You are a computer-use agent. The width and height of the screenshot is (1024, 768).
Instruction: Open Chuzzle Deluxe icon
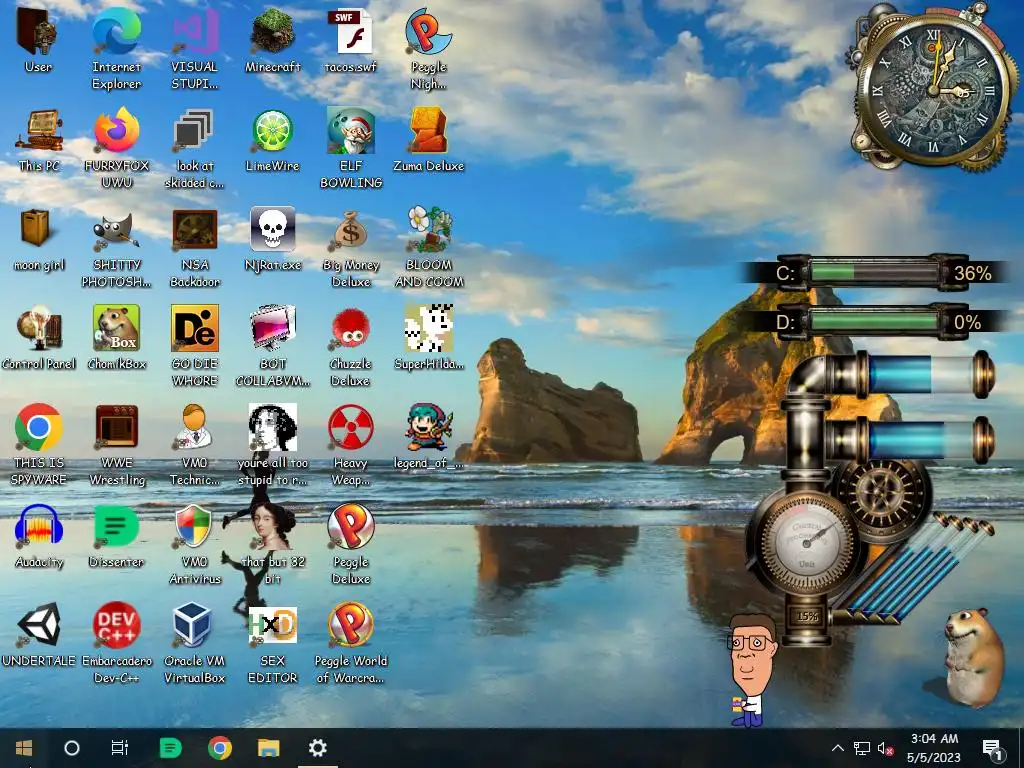[x=351, y=328]
